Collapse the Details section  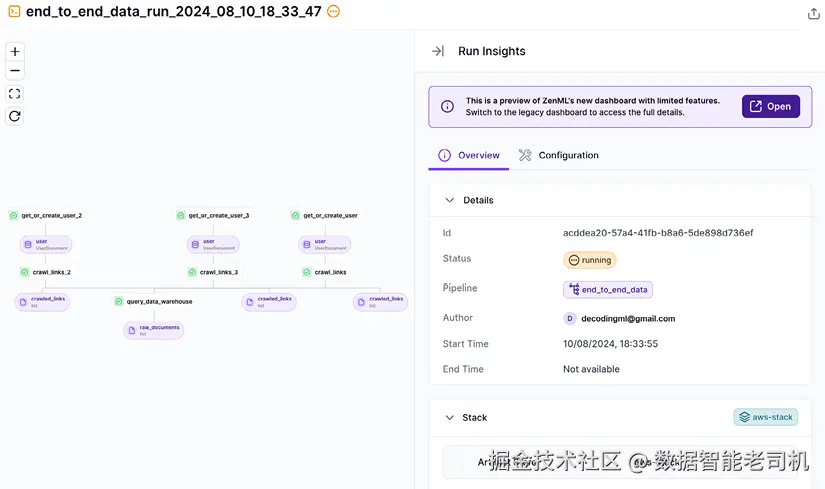(450, 200)
